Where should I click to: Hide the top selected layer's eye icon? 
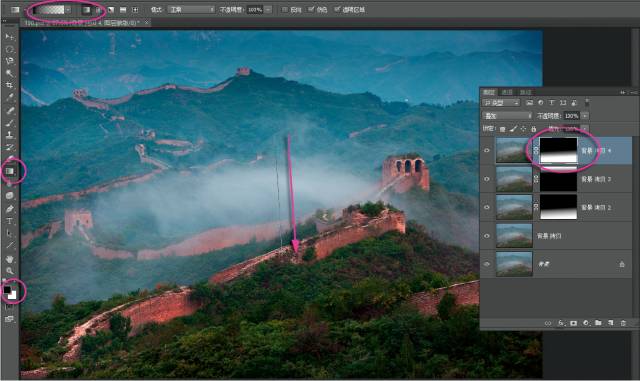pos(487,151)
